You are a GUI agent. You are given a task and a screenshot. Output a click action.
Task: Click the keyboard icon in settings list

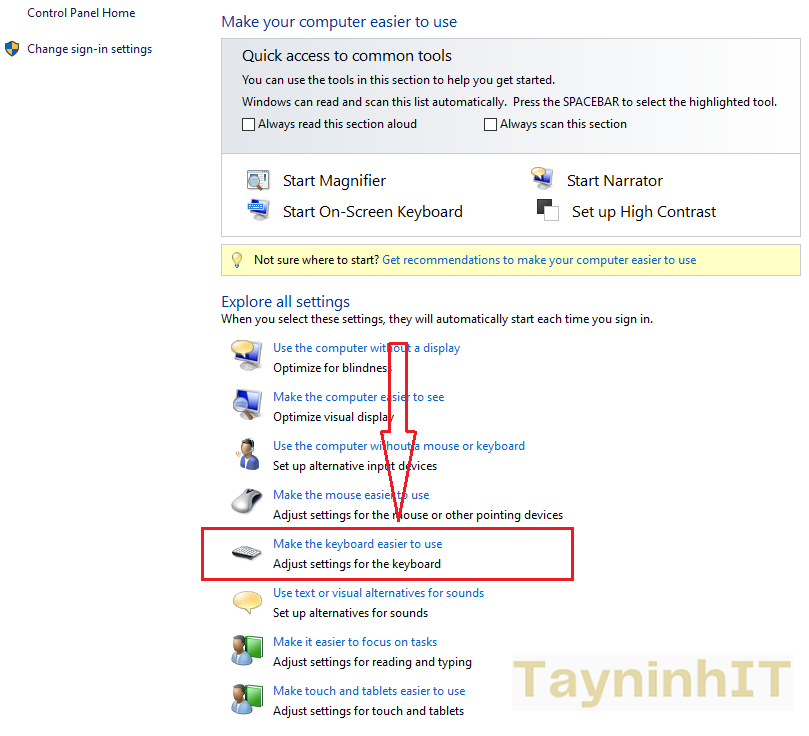[247, 553]
